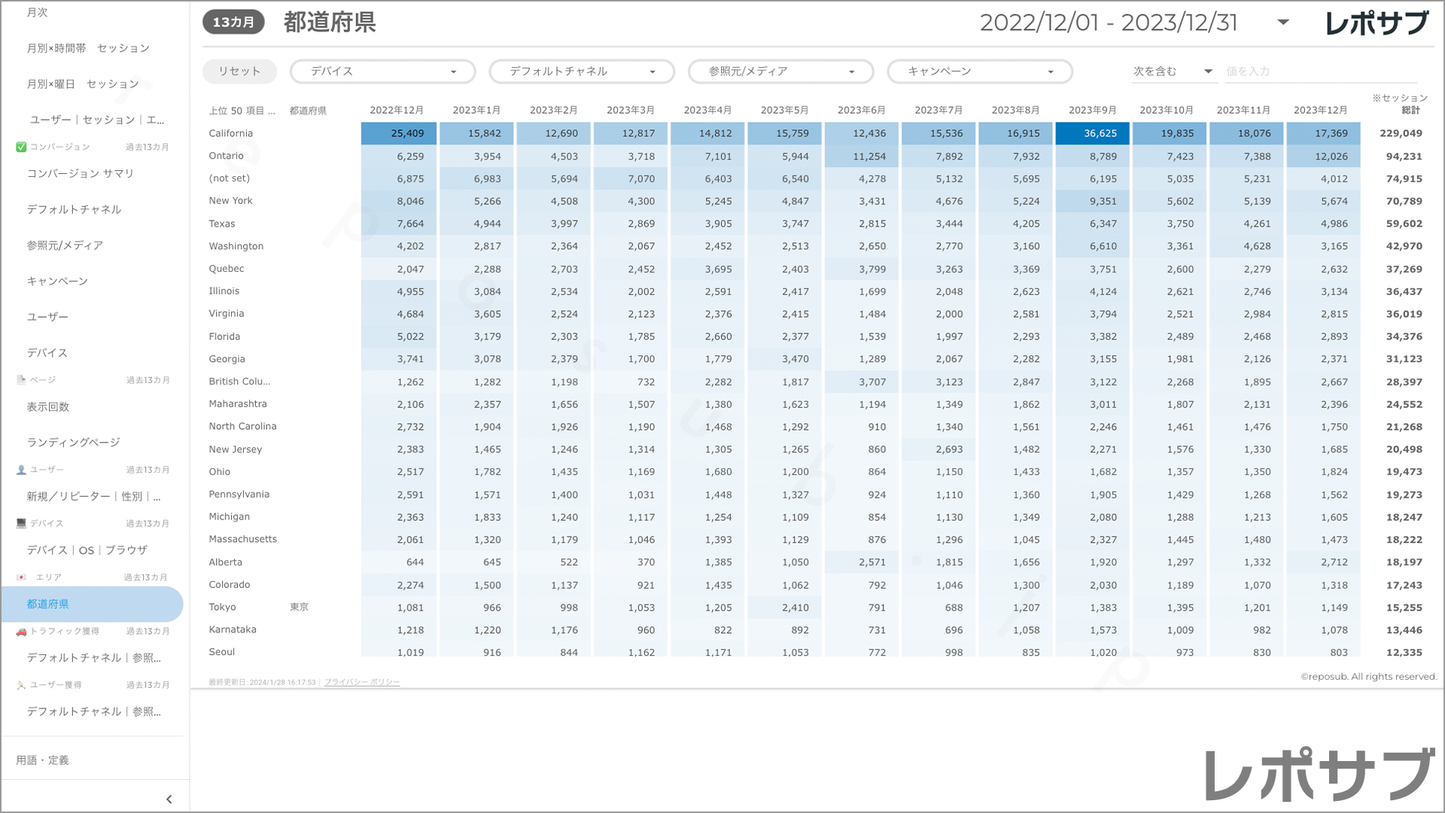Click the green checkmark conversion section icon

[21, 147]
